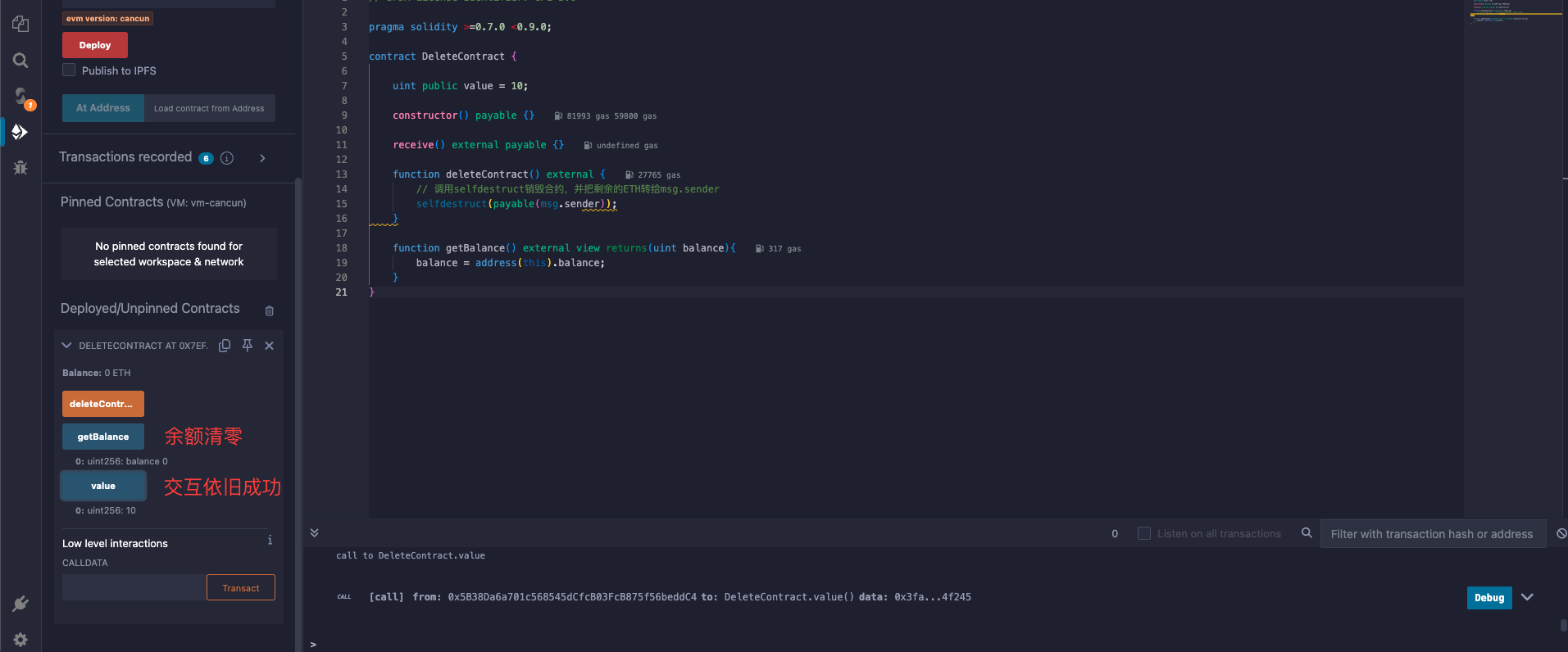Viewport: 1568px width, 652px height.
Task: Click line number 13 in the gutter
Action: tap(341, 174)
